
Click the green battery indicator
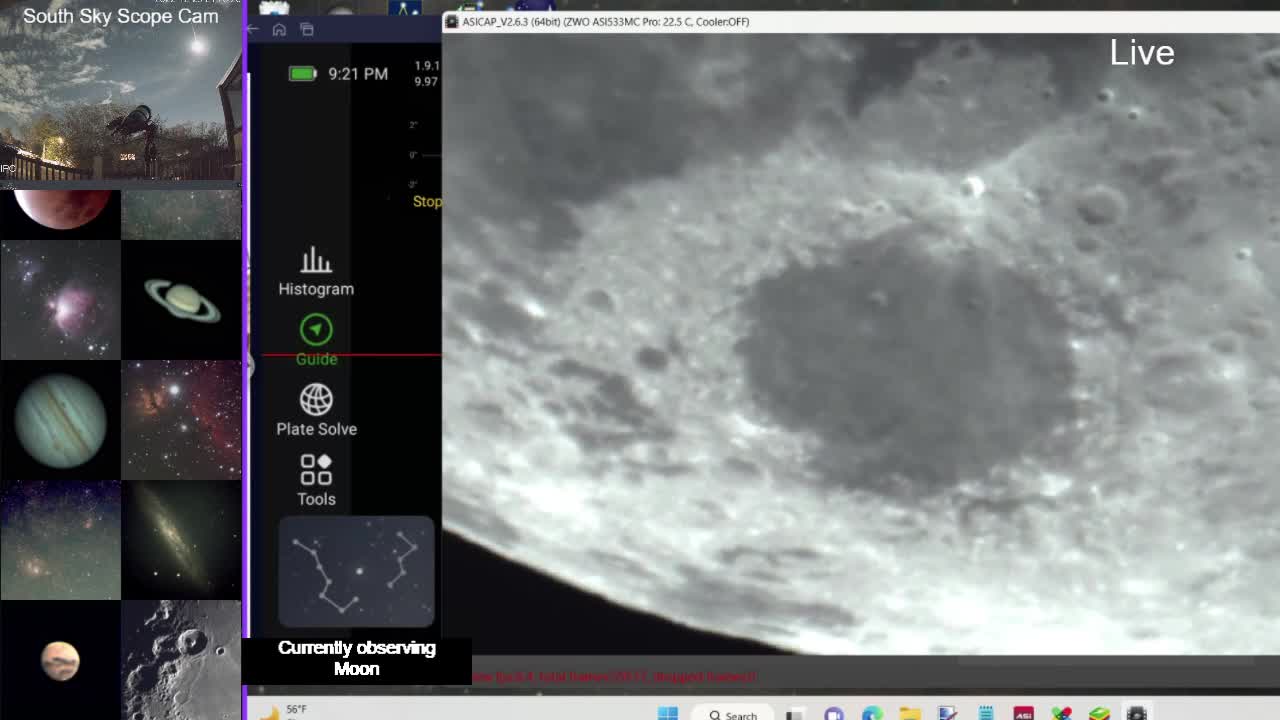click(302, 73)
